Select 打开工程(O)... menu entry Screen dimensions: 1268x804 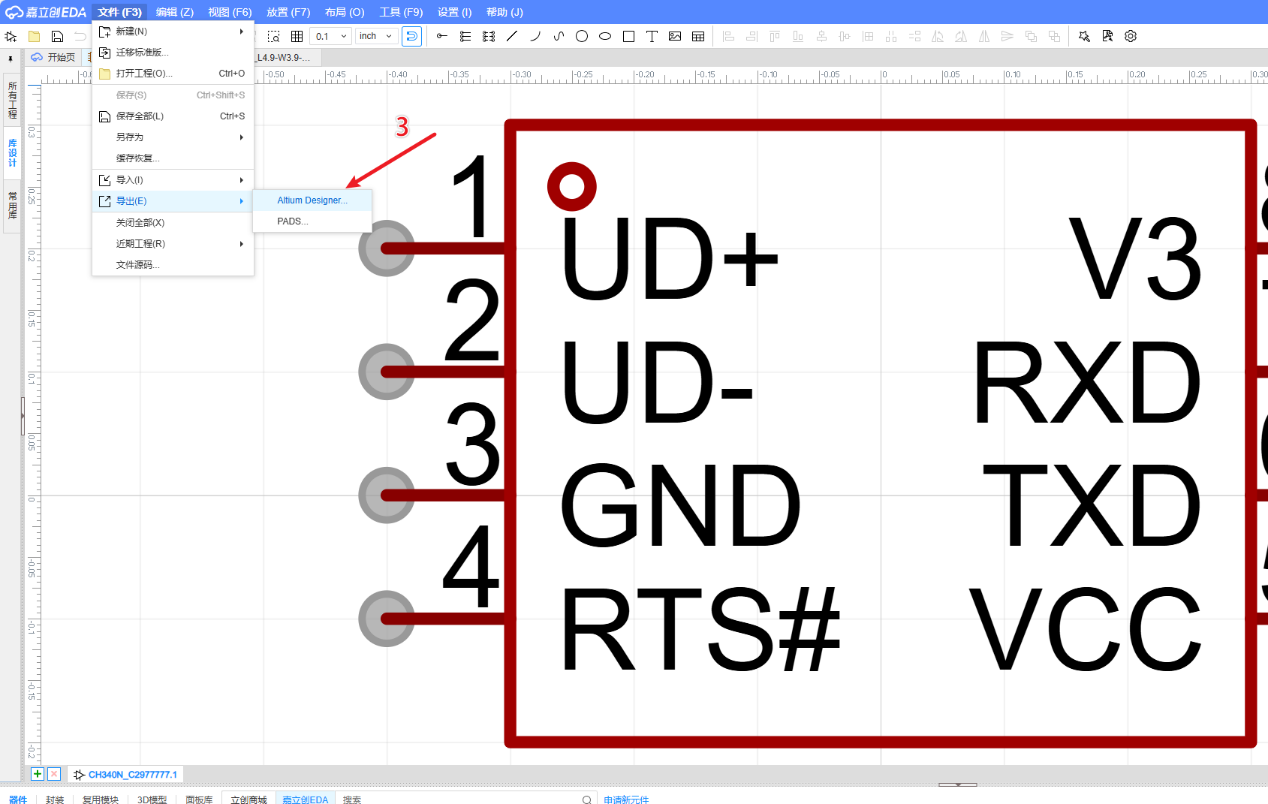click(x=173, y=73)
